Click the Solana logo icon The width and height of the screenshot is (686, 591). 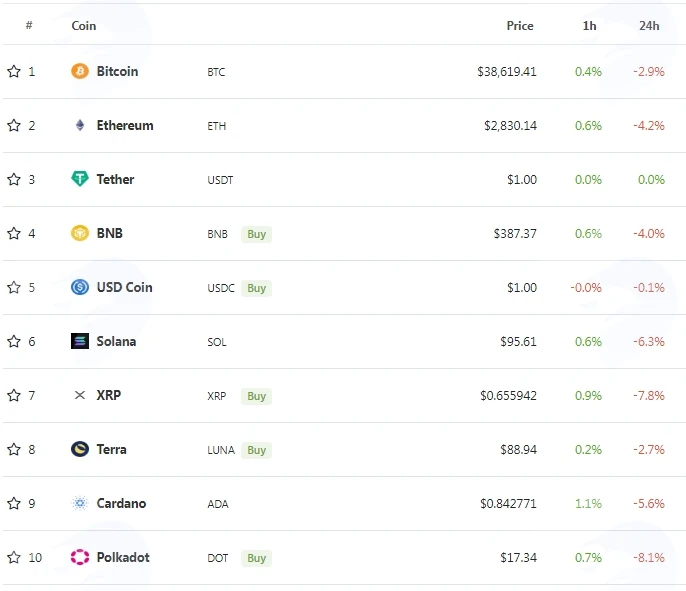click(80, 341)
